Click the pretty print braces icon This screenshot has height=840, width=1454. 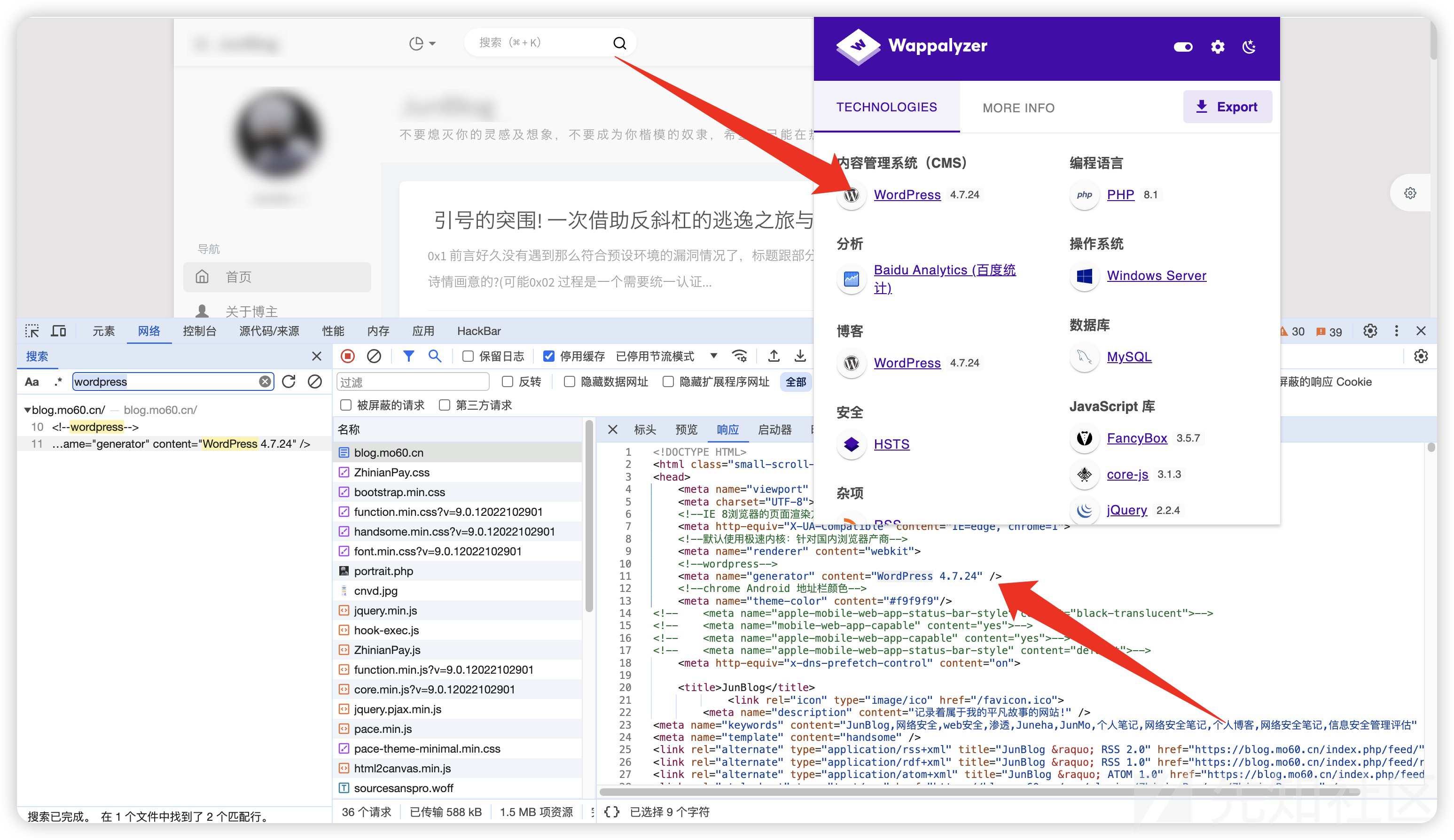(612, 812)
